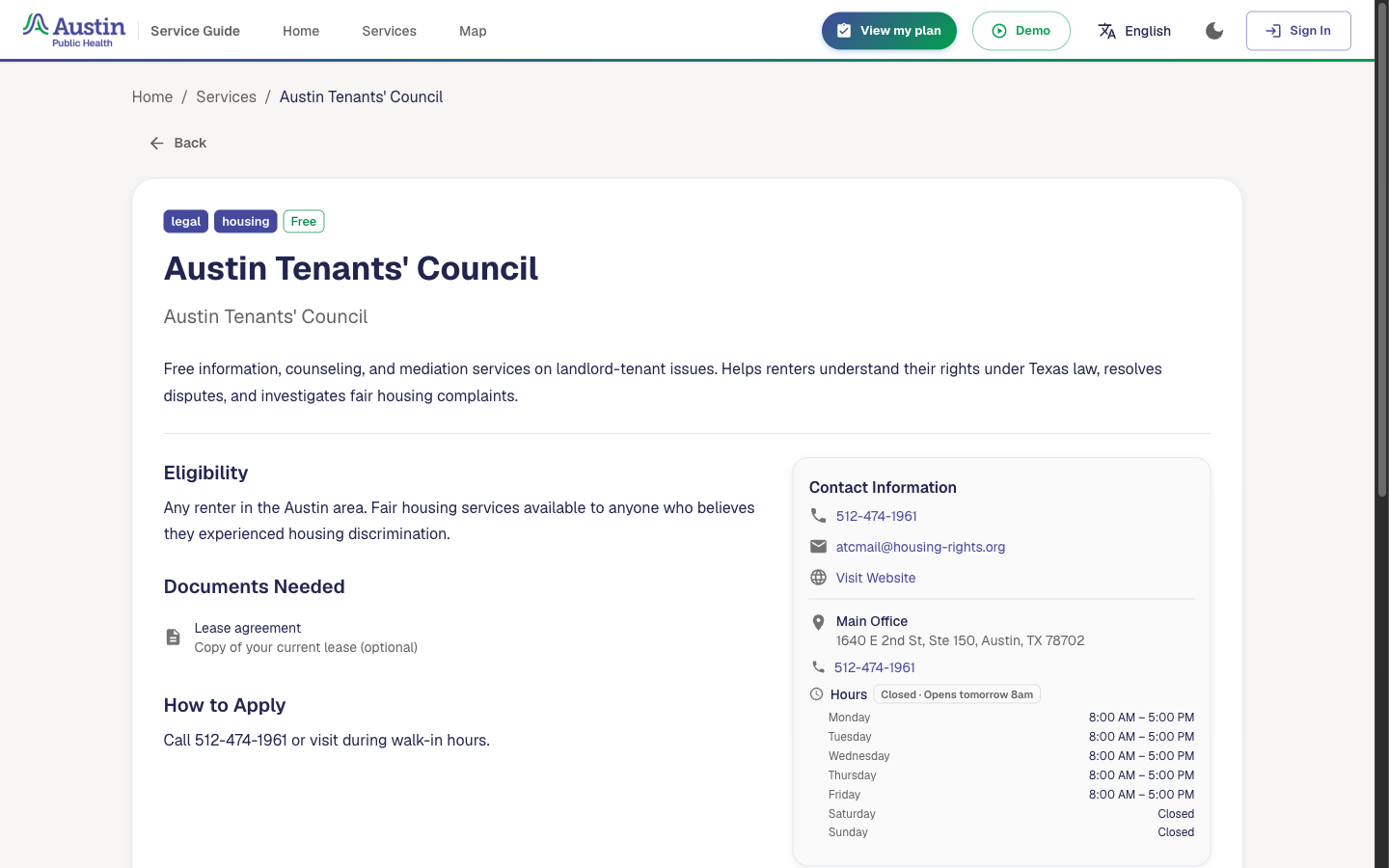Viewport: 1389px width, 868px height.
Task: Click the Friday hours row
Action: click(x=1011, y=795)
